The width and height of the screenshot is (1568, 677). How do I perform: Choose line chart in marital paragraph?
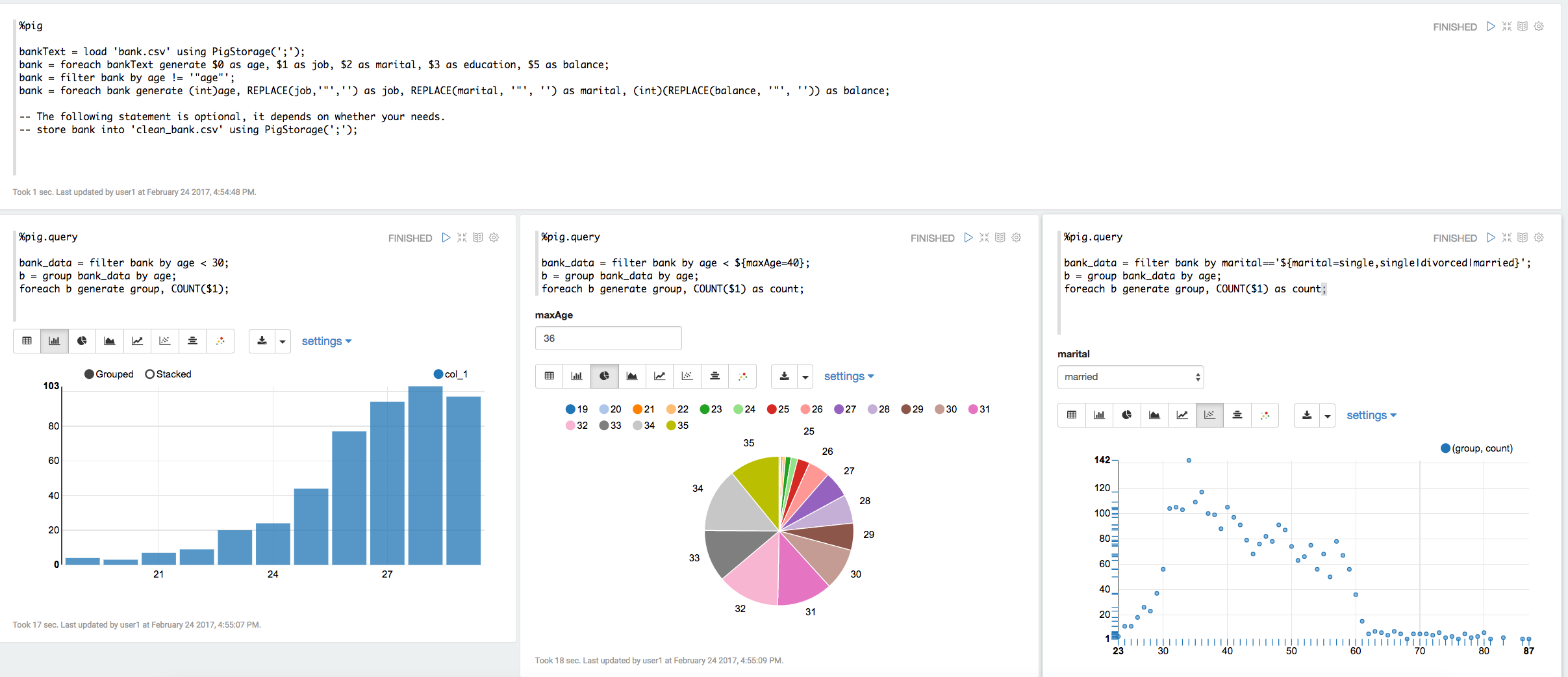(x=1182, y=415)
